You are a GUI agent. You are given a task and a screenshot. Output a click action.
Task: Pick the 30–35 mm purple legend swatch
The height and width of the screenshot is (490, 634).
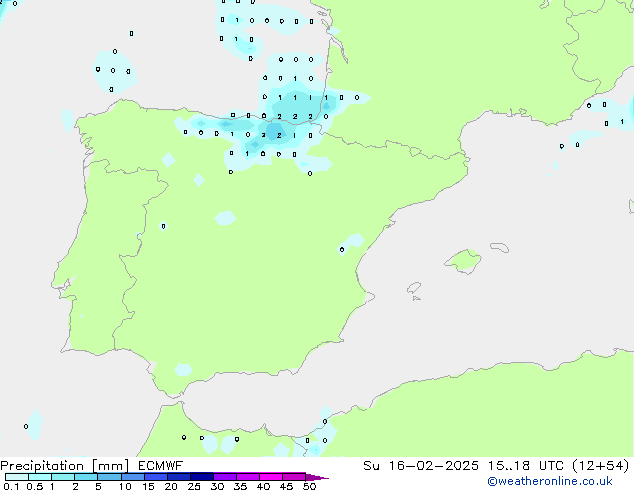(225, 477)
